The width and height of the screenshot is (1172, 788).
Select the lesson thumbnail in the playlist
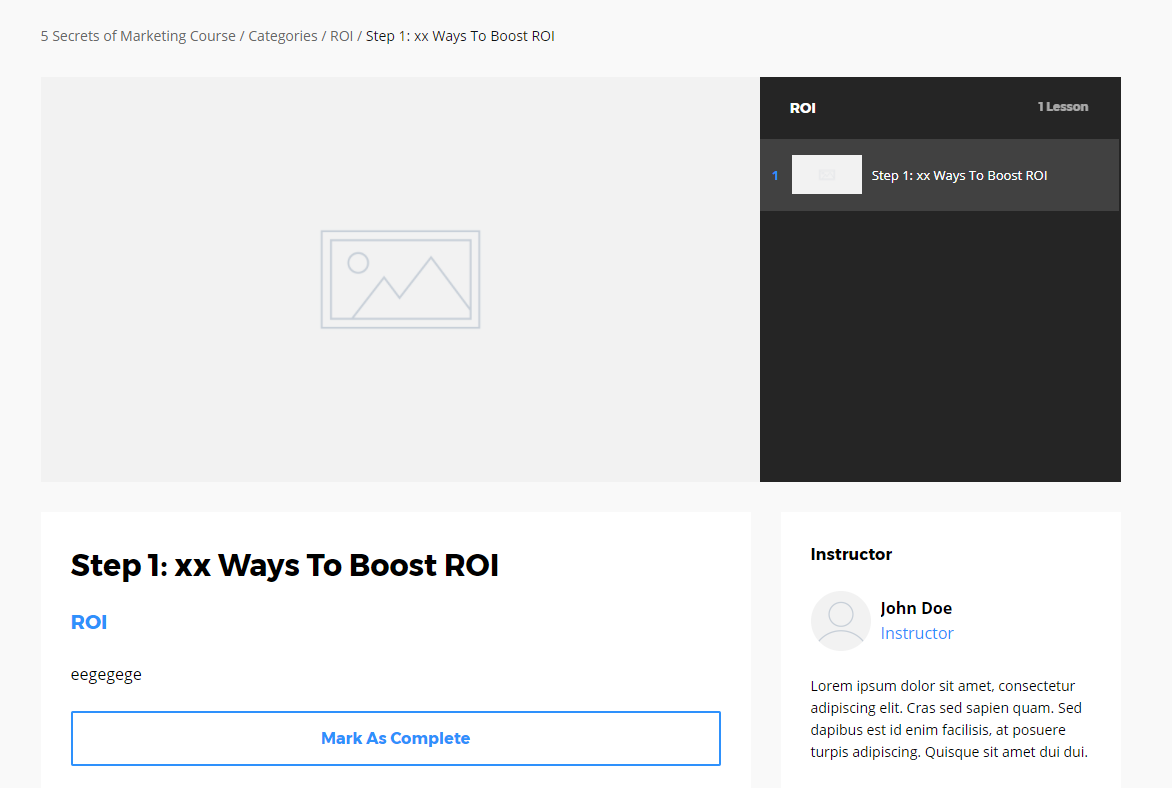(826, 175)
